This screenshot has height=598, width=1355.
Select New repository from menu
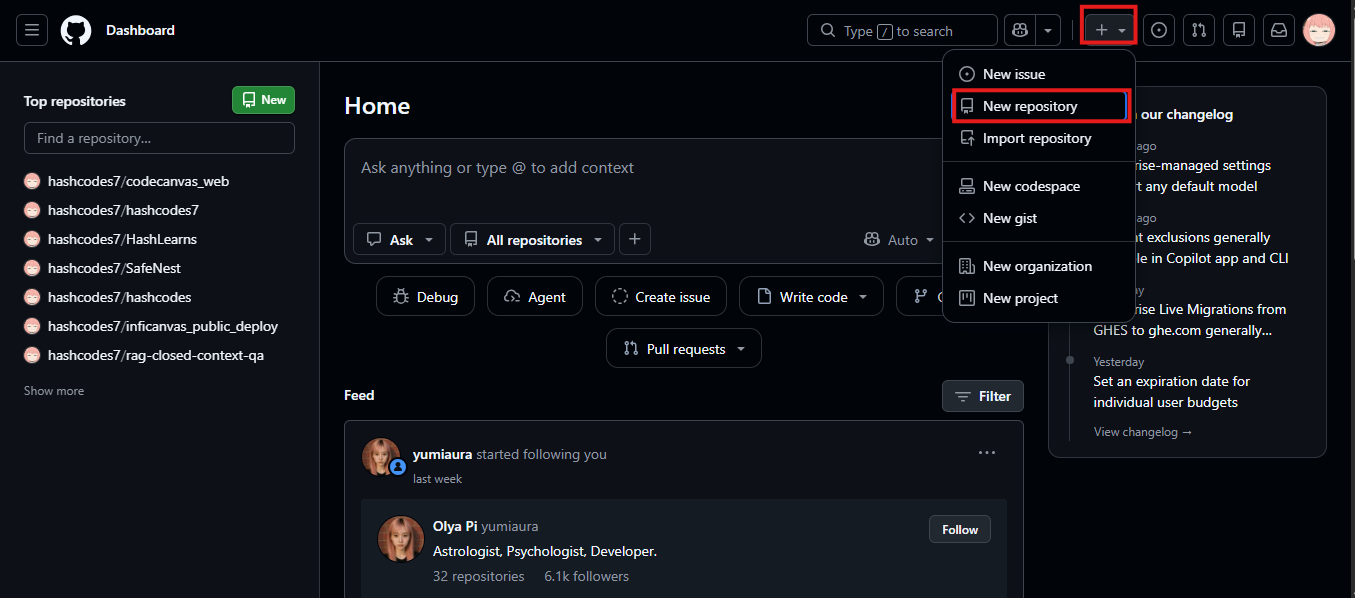pos(1039,106)
